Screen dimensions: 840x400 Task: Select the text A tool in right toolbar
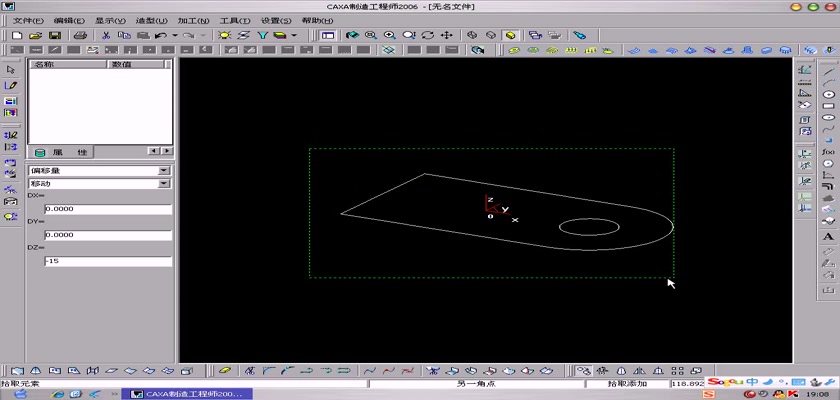tap(828, 237)
